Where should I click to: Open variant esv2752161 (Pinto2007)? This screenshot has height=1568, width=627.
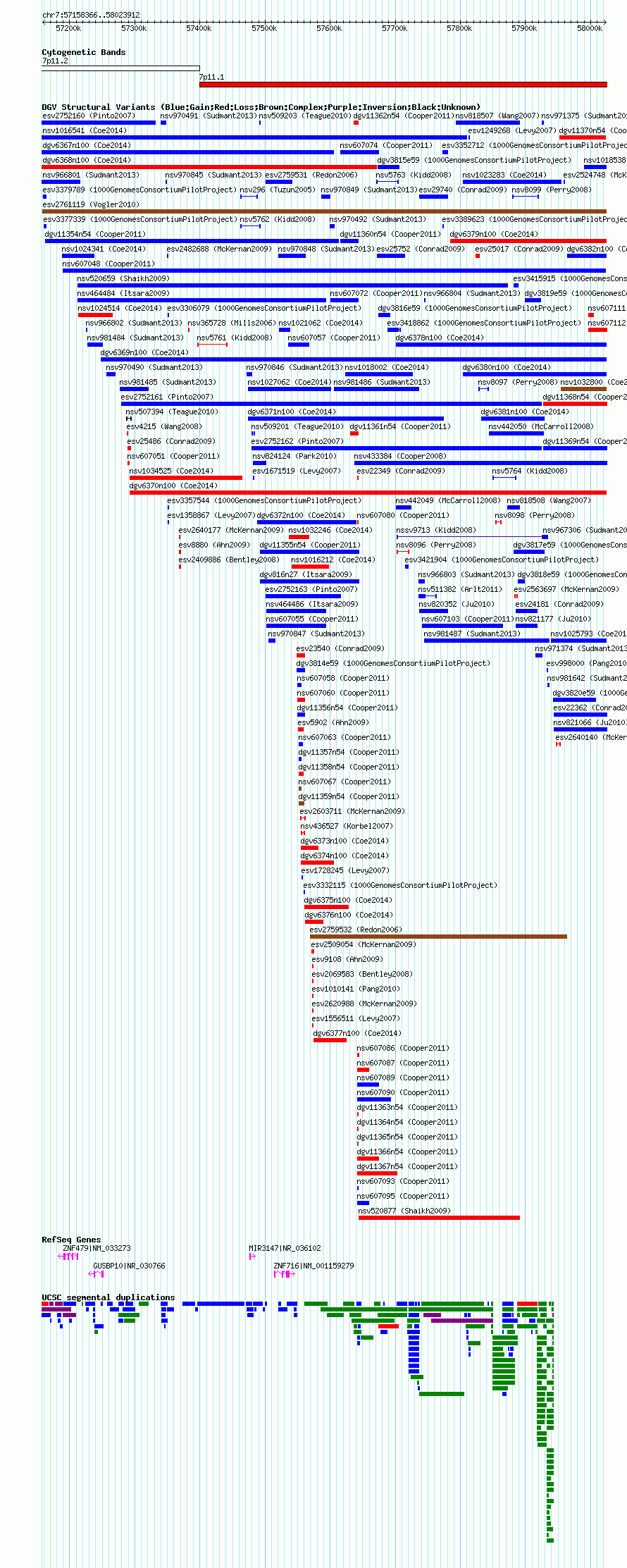point(167,397)
